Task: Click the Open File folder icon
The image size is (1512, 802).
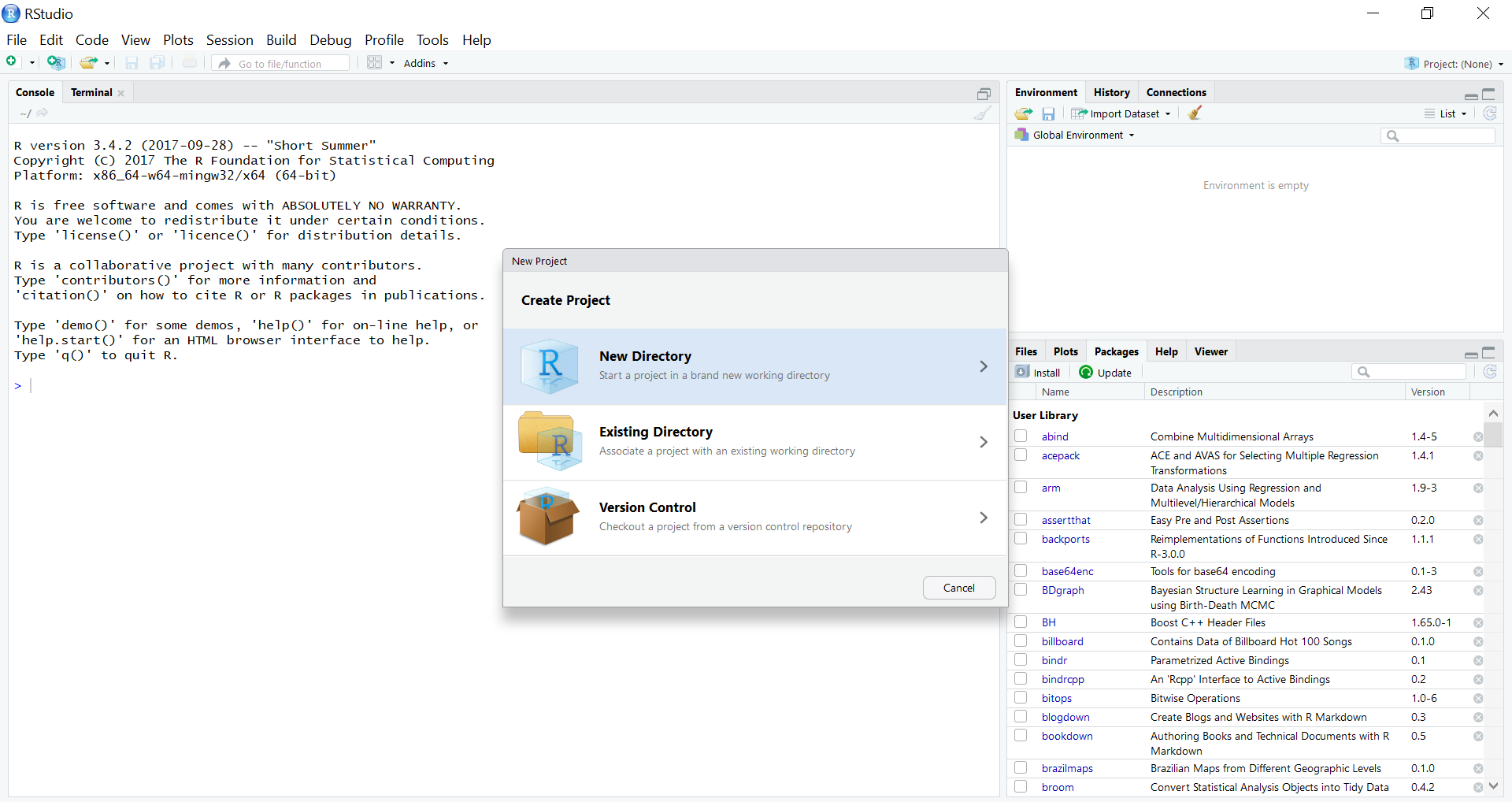Action: (x=88, y=63)
